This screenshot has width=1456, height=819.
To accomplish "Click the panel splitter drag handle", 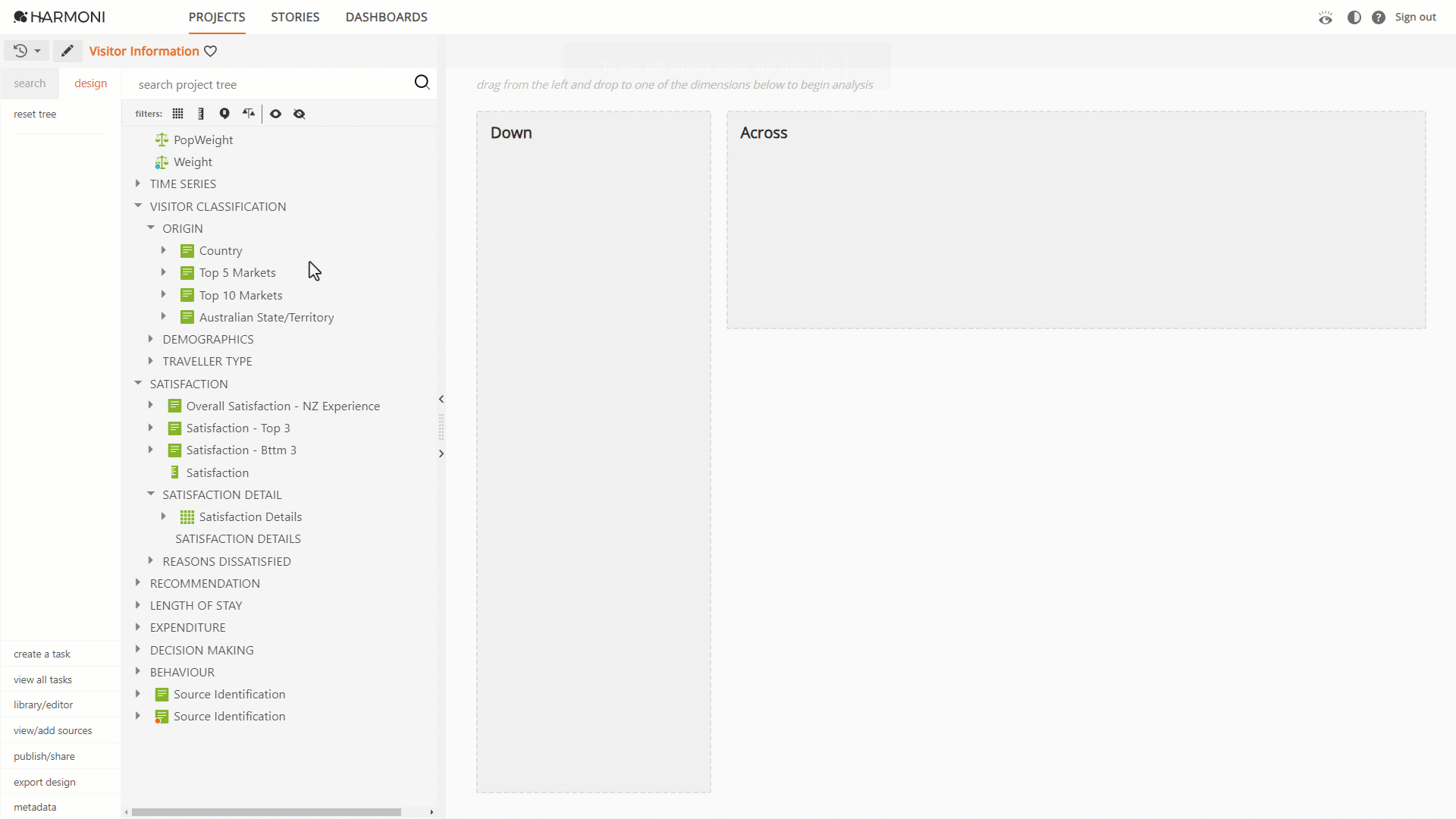I will coord(441,427).
